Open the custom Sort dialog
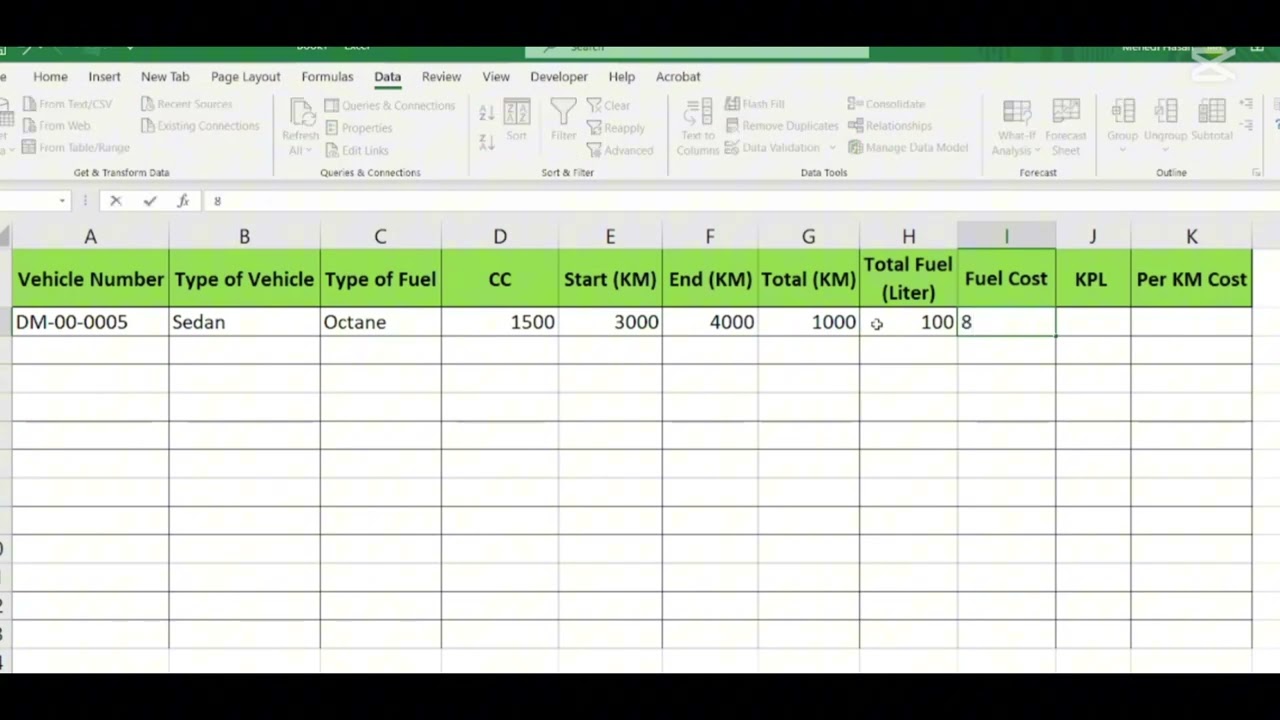The width and height of the screenshot is (1280, 720). click(516, 120)
